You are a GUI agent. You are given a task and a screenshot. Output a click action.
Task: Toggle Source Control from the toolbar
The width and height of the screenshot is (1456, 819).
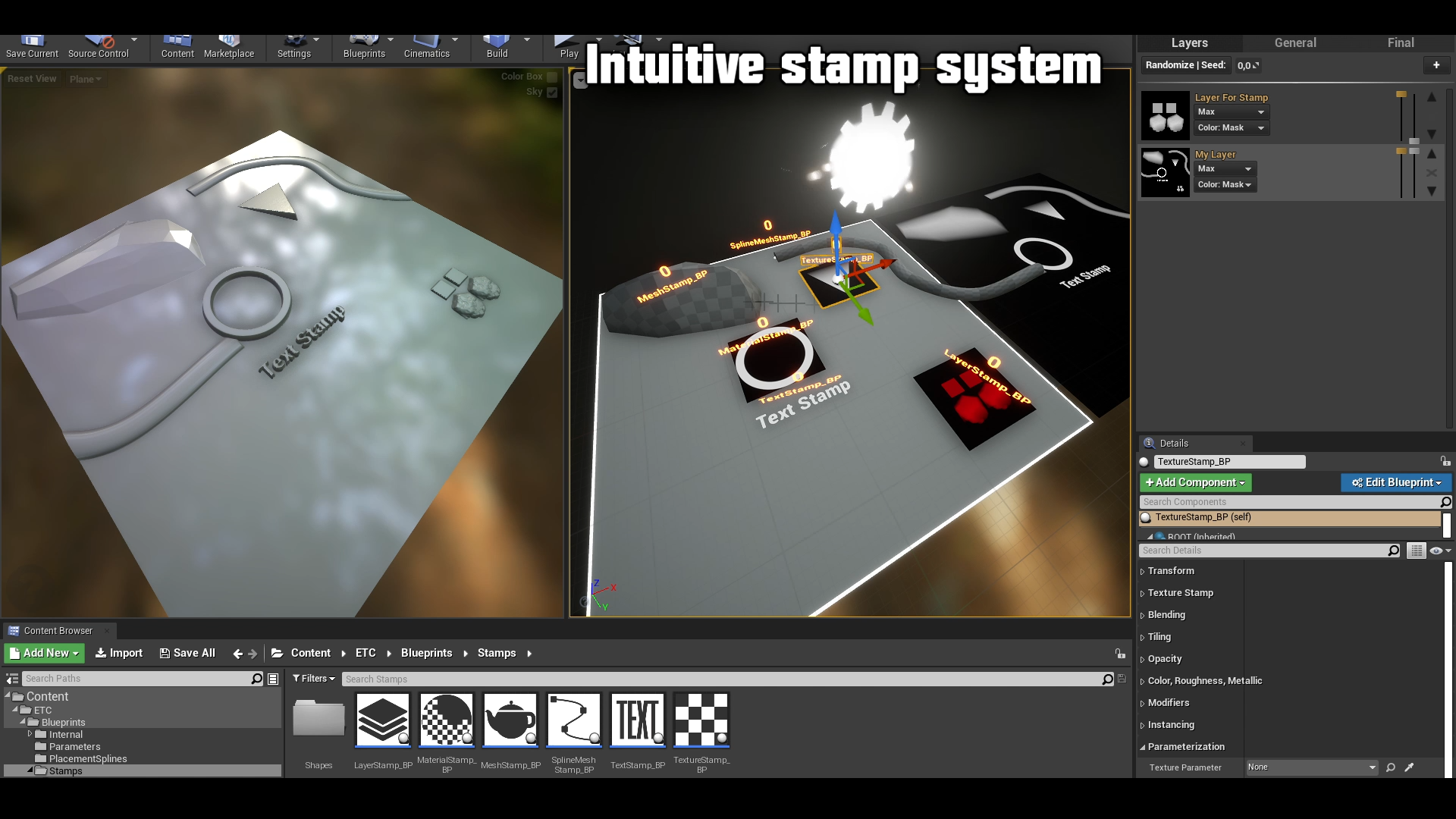tap(96, 42)
